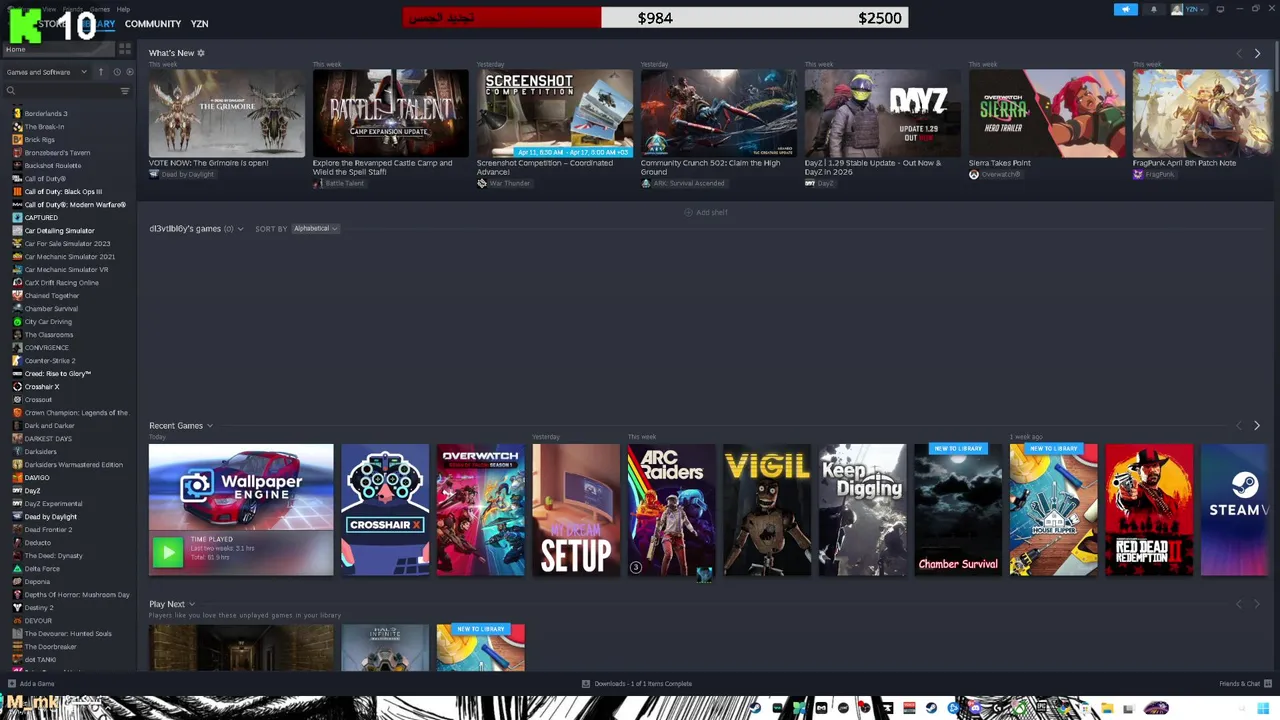Toggle sort ascending arrow in sidebar

(101, 72)
